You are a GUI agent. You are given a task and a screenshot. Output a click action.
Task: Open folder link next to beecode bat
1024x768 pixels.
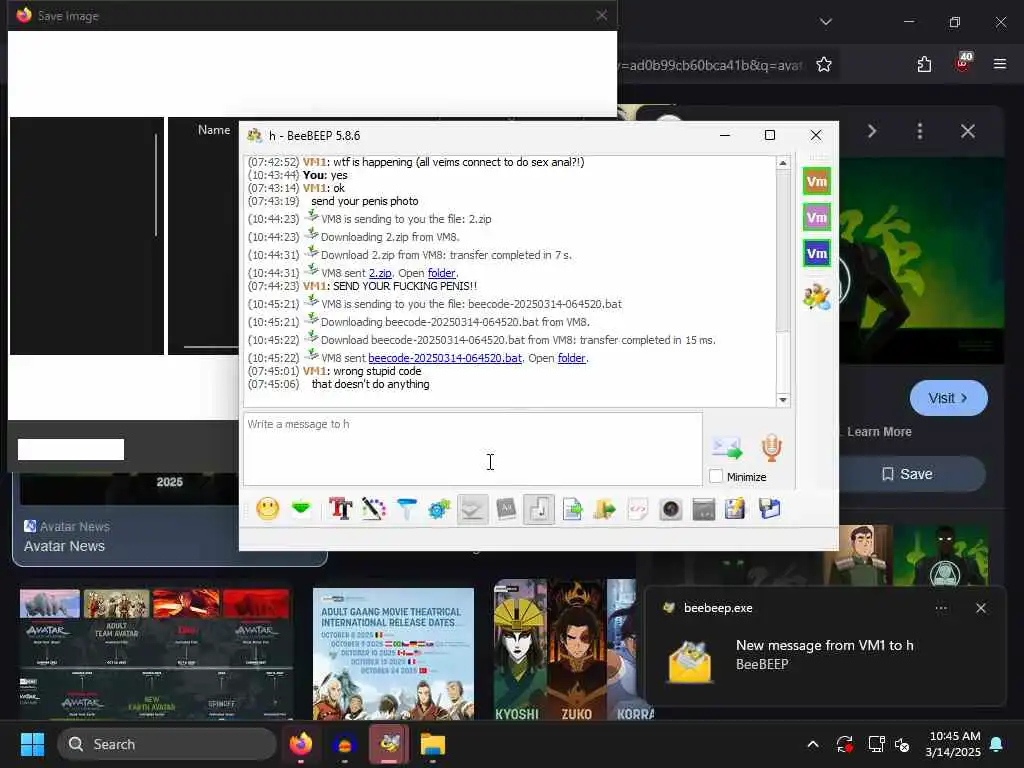click(x=571, y=358)
